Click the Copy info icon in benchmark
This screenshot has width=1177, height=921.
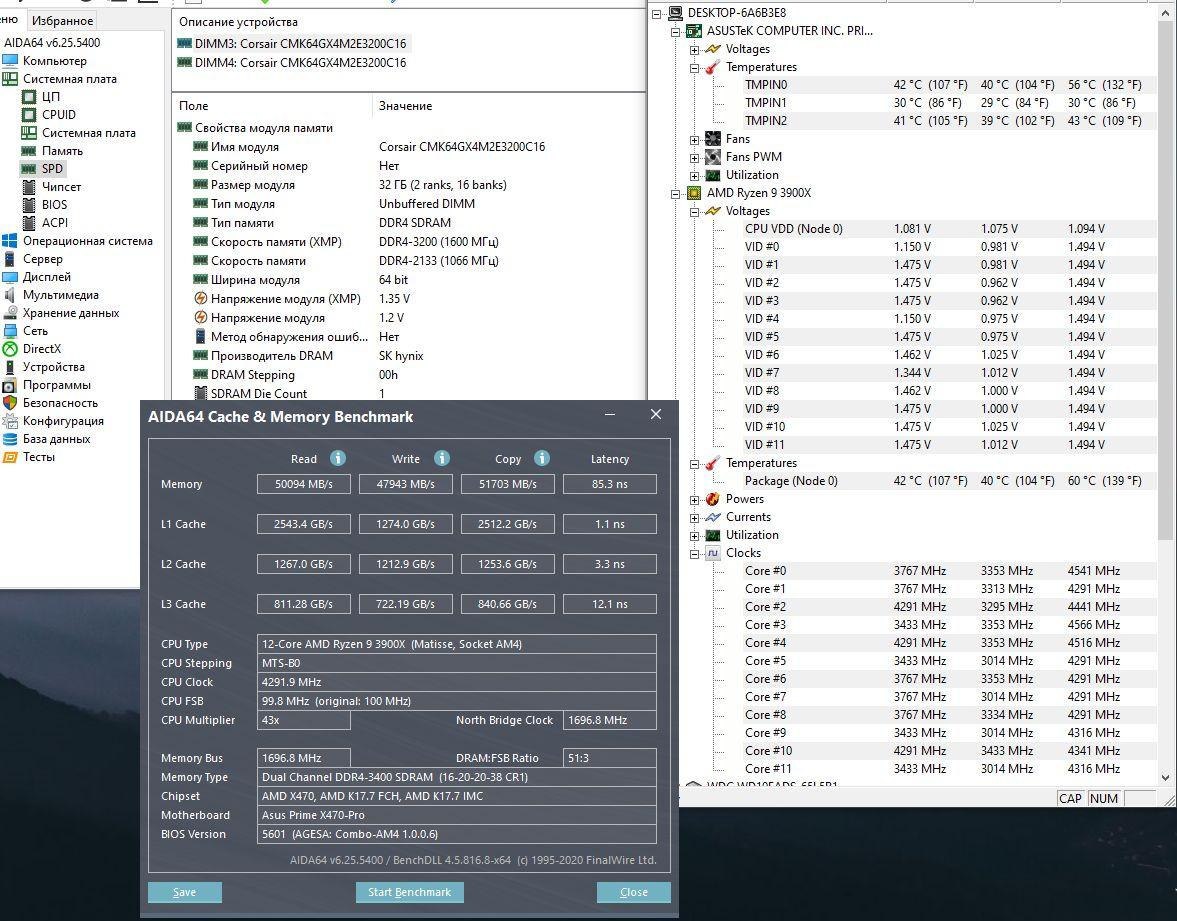pos(542,458)
